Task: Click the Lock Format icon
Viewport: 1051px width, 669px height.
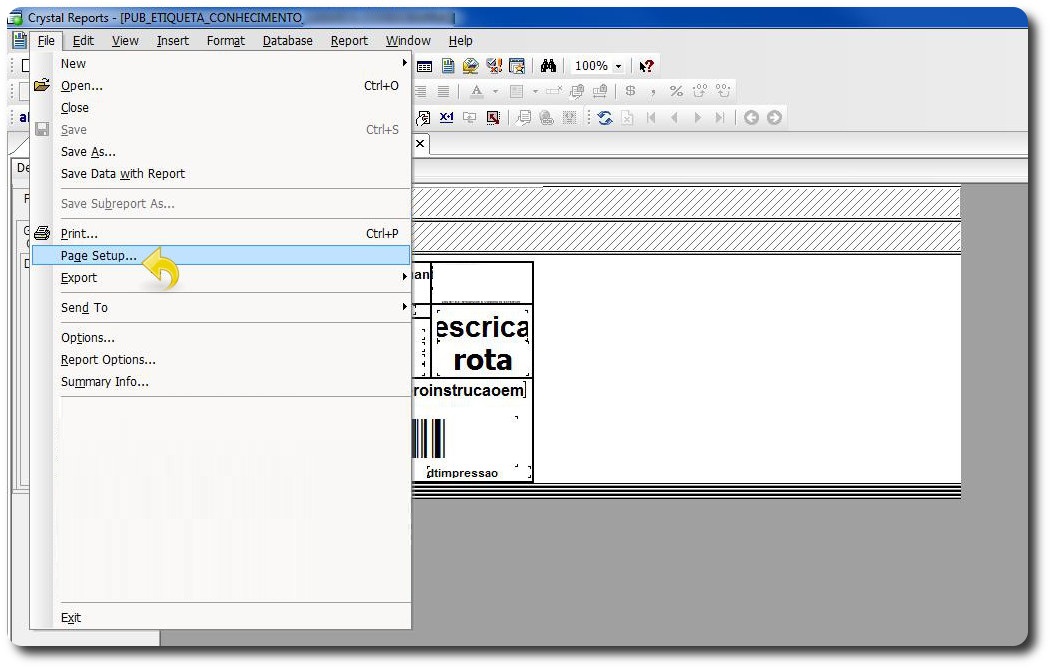Action: click(x=576, y=91)
